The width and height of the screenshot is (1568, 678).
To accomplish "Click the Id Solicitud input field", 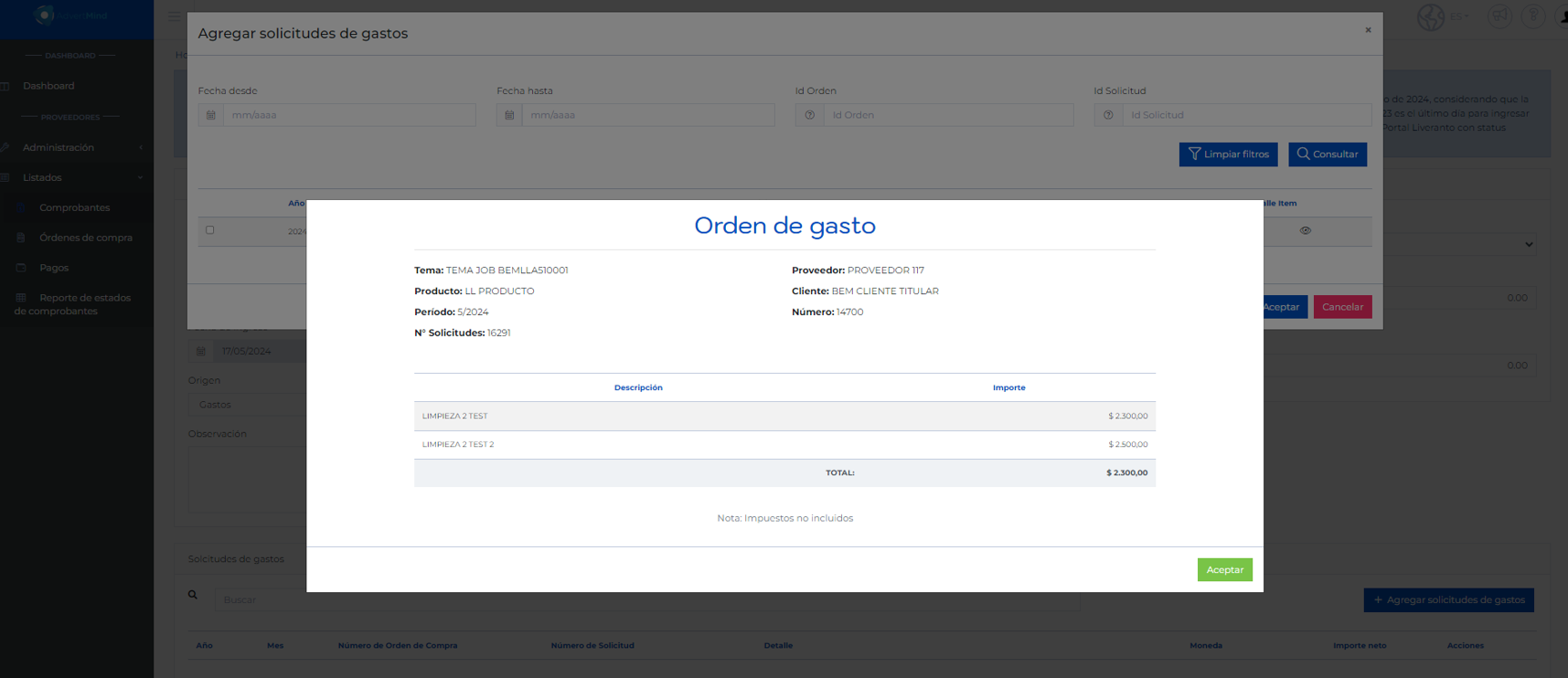I will click(x=1247, y=115).
